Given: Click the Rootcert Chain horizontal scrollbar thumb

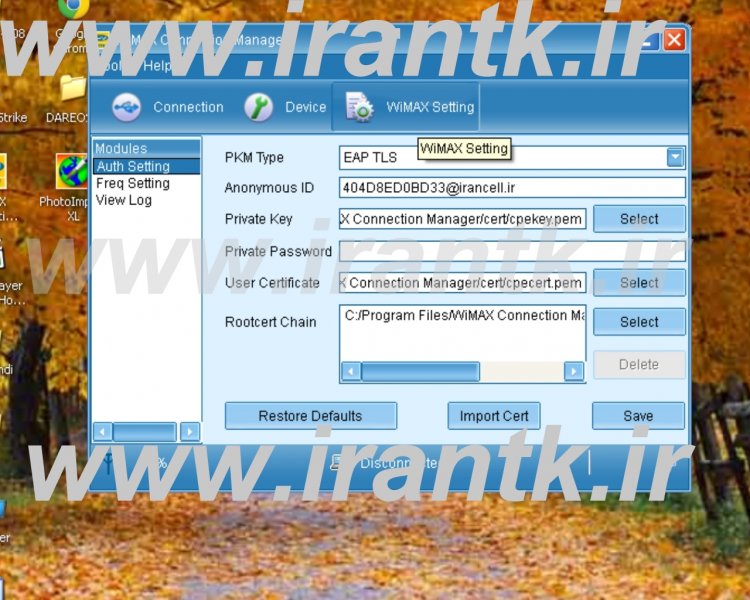Looking at the screenshot, I should click(420, 371).
